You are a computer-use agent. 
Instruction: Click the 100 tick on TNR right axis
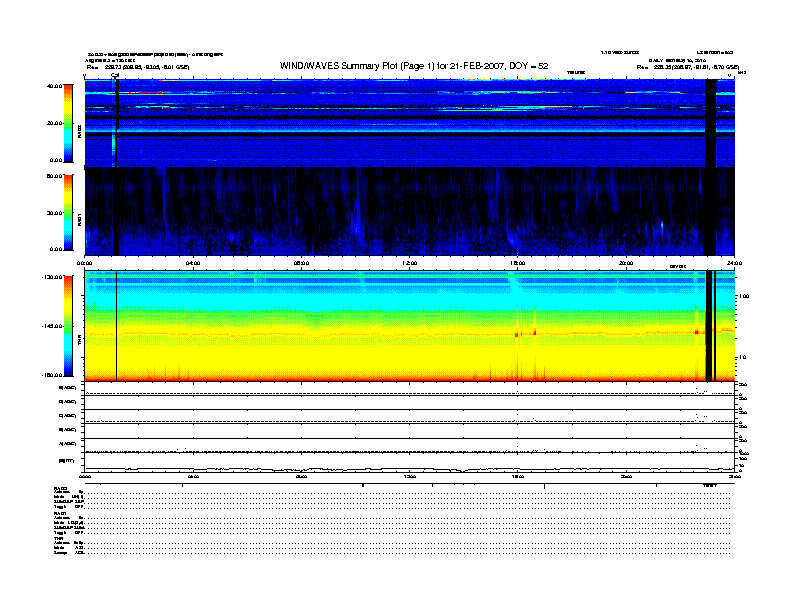pos(744,296)
